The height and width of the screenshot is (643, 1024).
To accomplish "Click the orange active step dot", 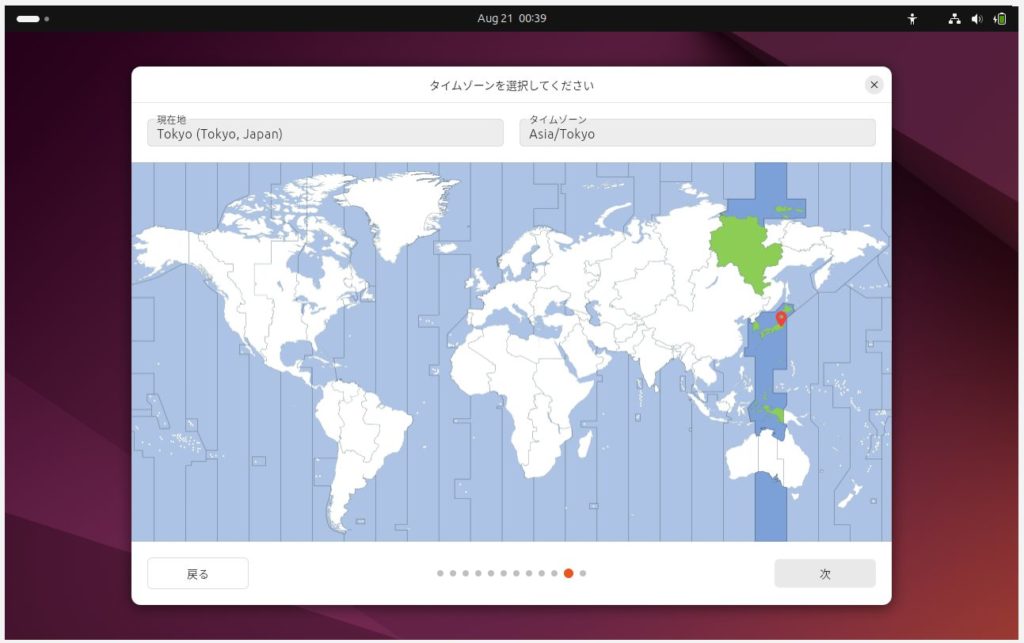I will pyautogui.click(x=568, y=573).
